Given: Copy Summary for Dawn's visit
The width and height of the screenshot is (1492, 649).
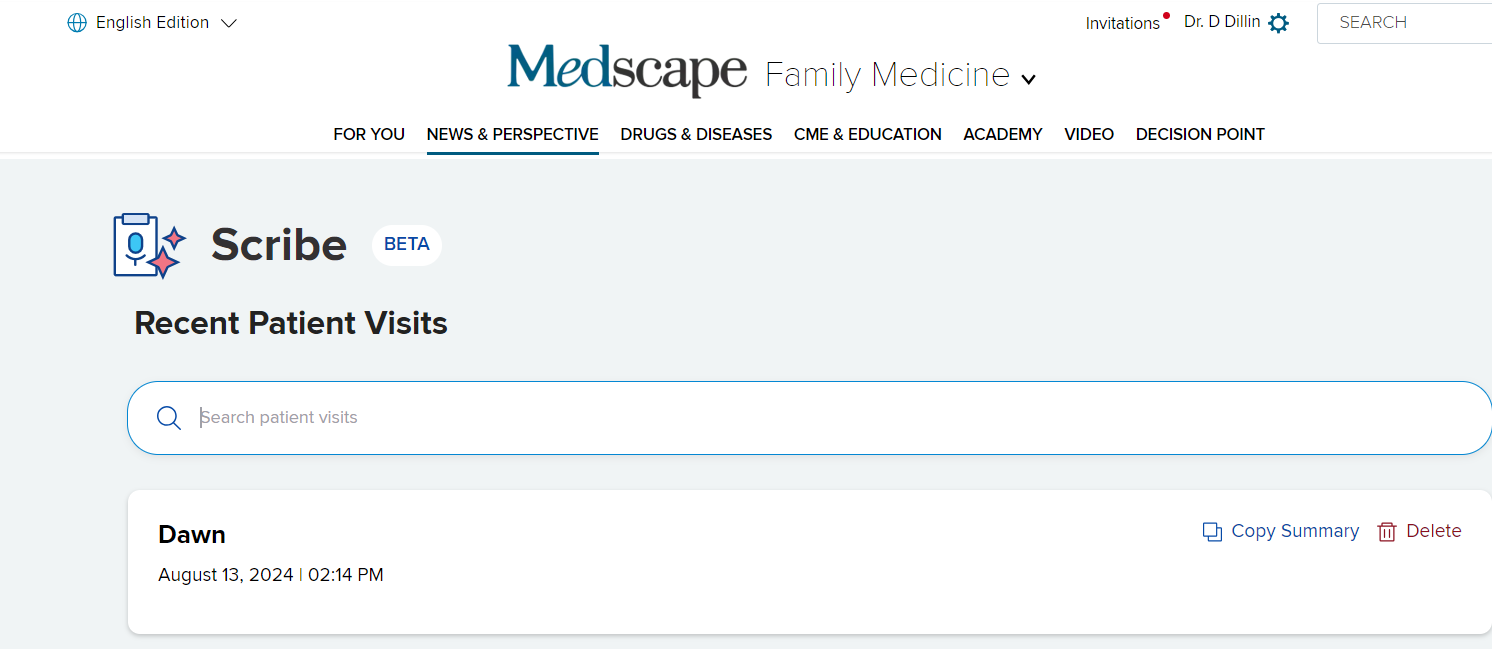Looking at the screenshot, I should 1294,531.
